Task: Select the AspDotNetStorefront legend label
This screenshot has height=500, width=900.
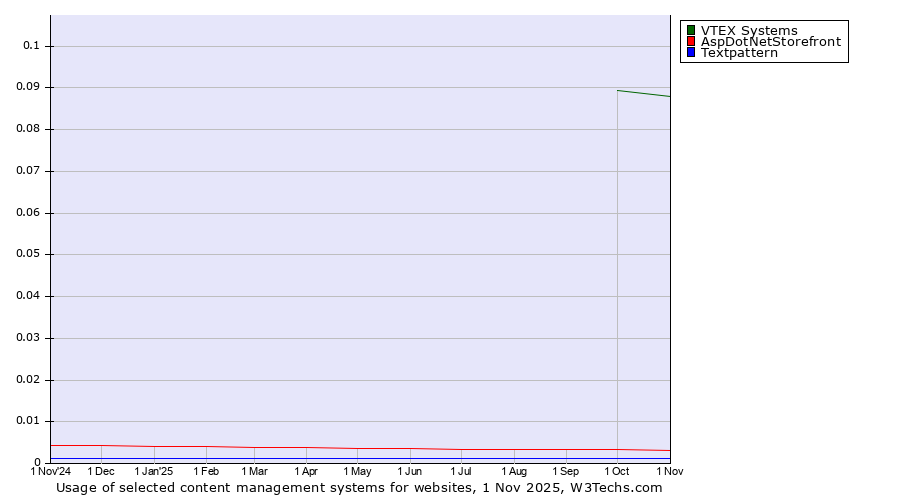Action: tap(770, 42)
